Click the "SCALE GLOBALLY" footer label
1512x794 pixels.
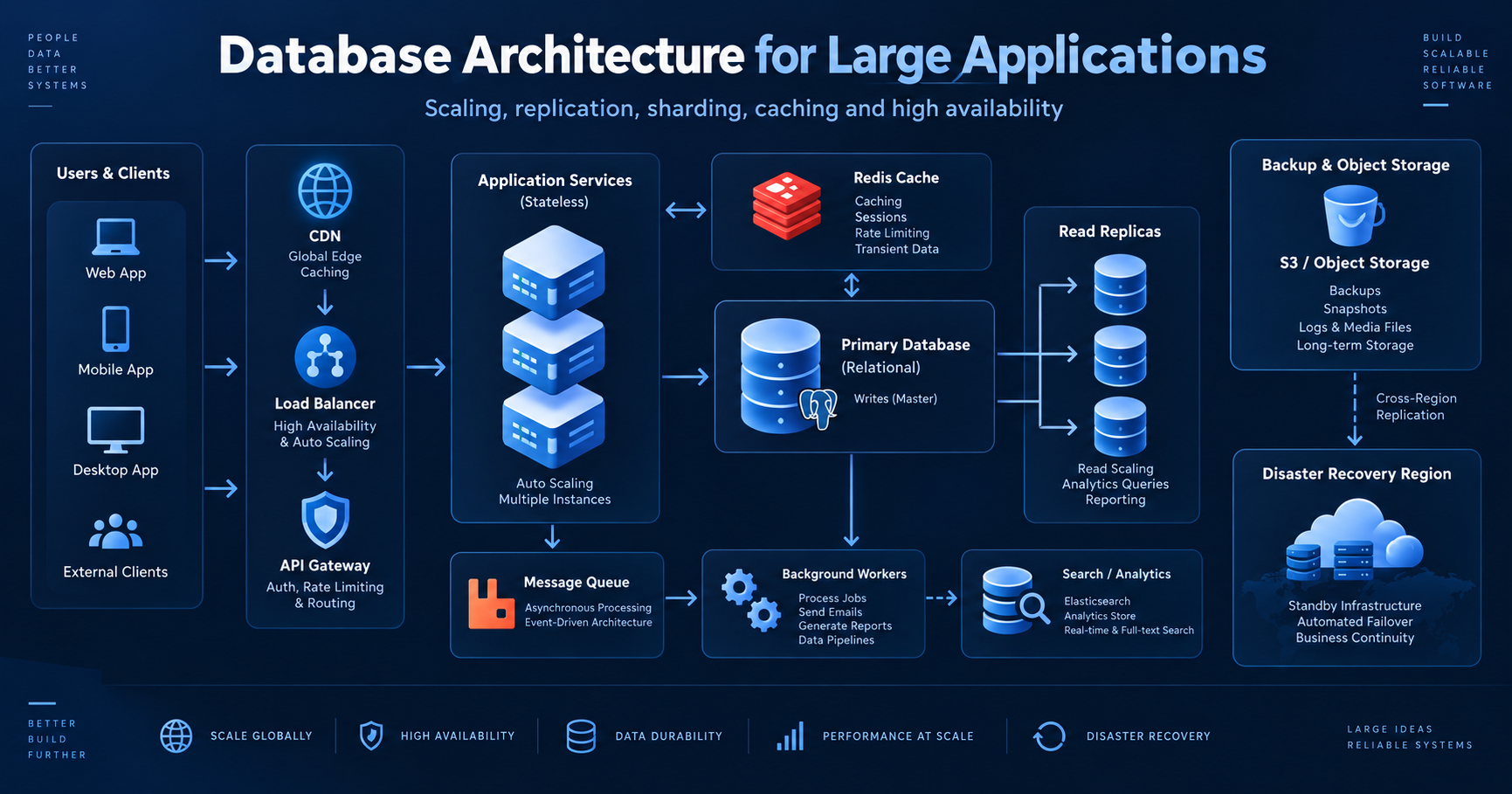point(261,736)
